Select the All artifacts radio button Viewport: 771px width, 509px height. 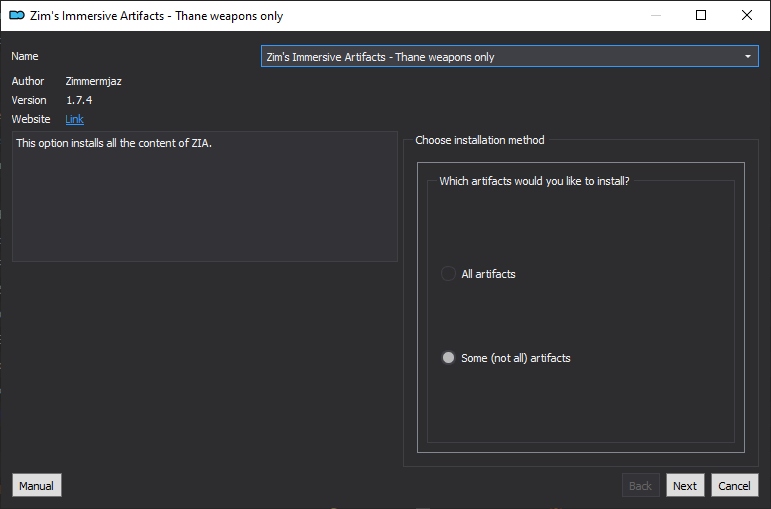448,273
